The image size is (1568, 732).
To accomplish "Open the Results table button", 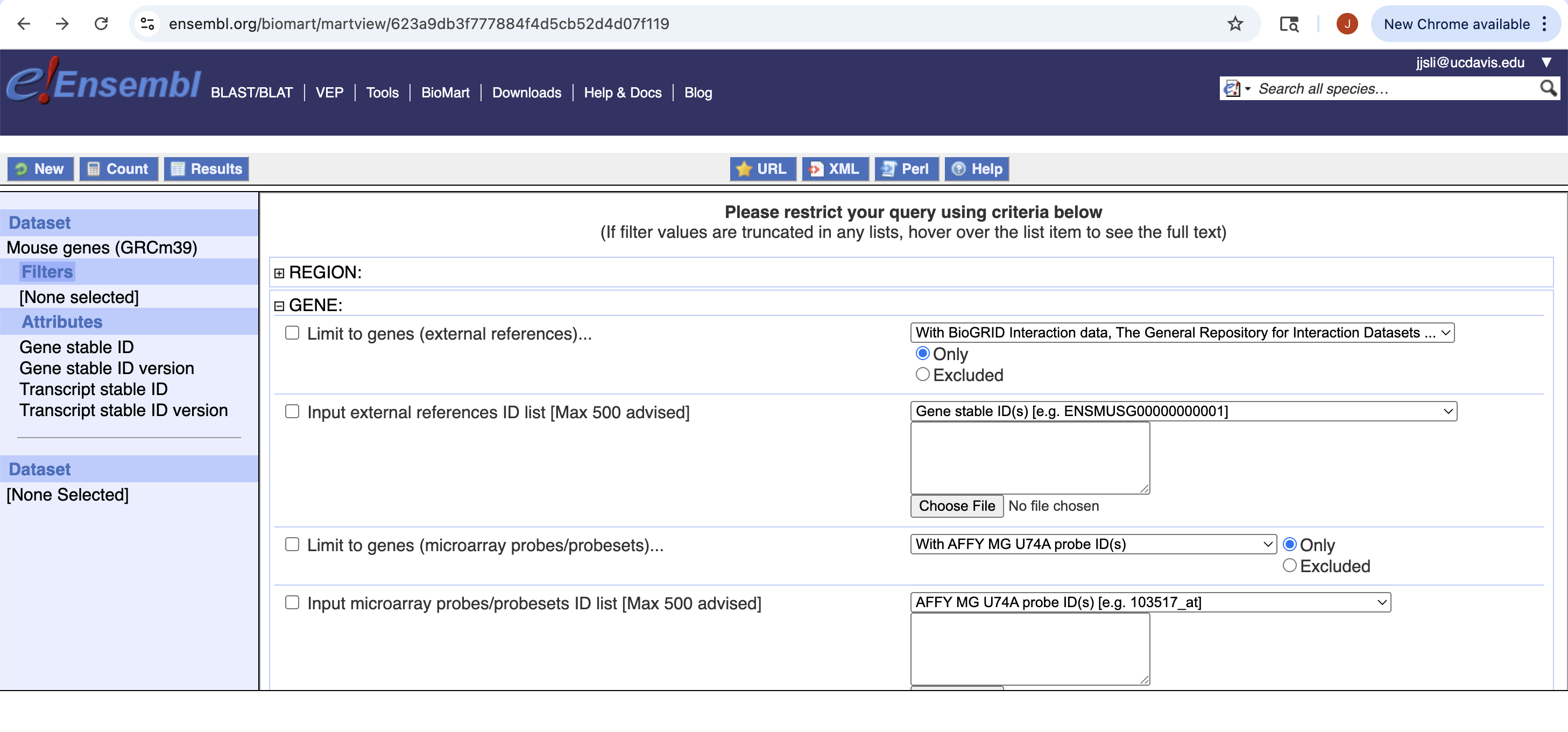I will click(x=206, y=168).
